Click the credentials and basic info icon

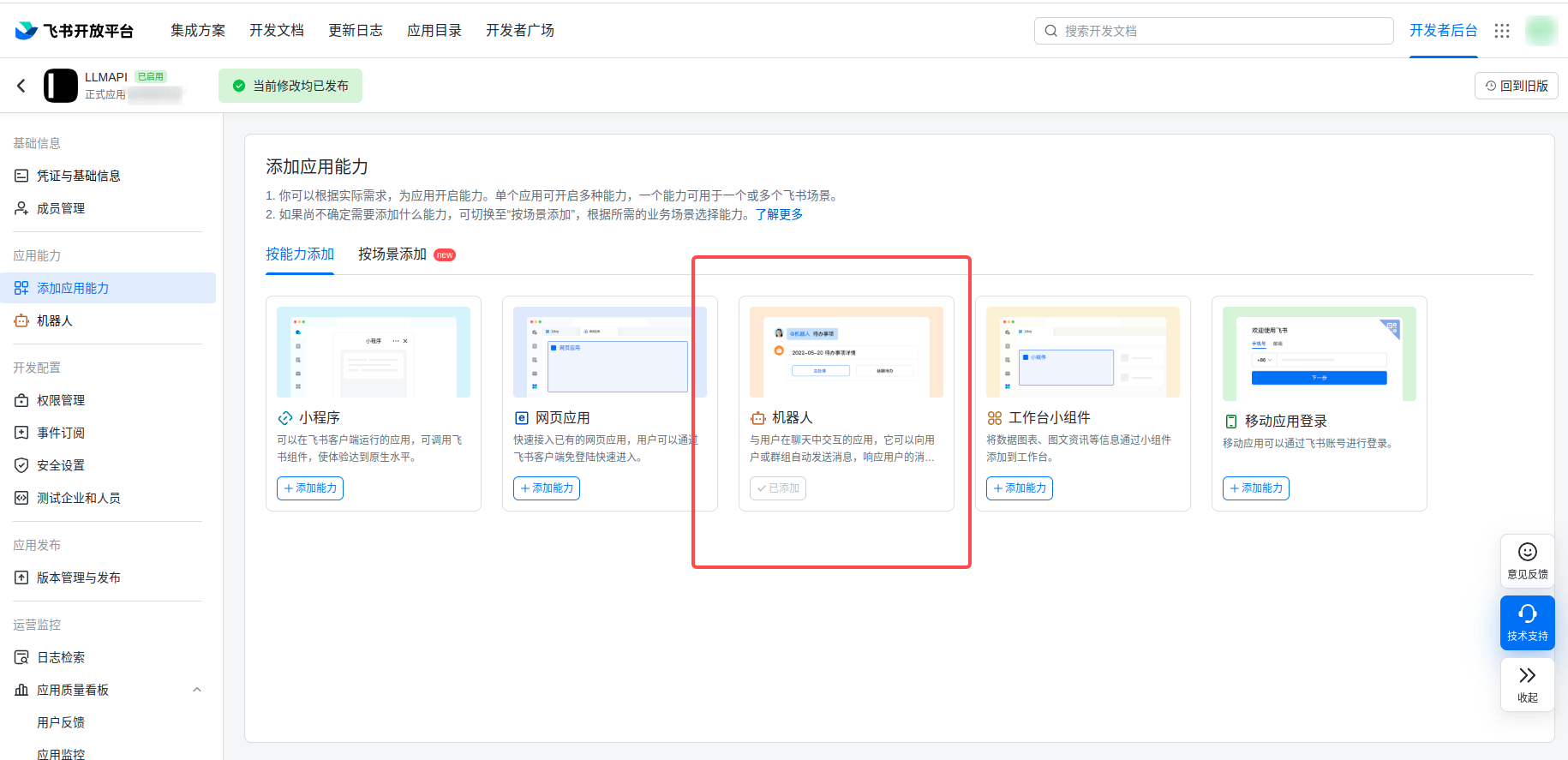pyautogui.click(x=21, y=176)
